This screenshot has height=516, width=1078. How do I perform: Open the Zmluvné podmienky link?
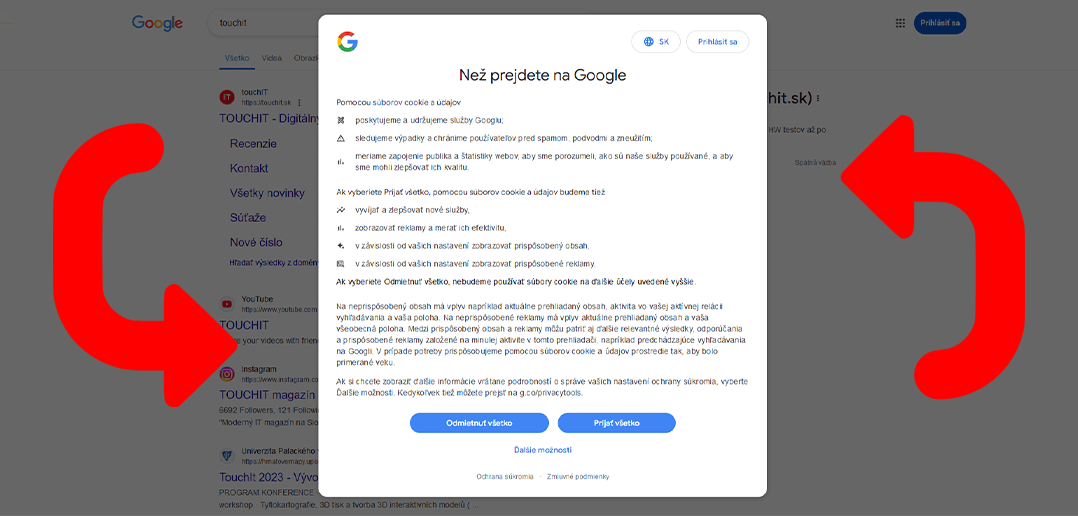578,476
